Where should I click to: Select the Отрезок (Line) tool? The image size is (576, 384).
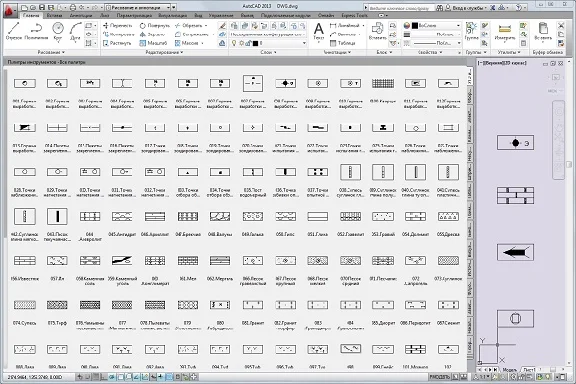tap(14, 31)
